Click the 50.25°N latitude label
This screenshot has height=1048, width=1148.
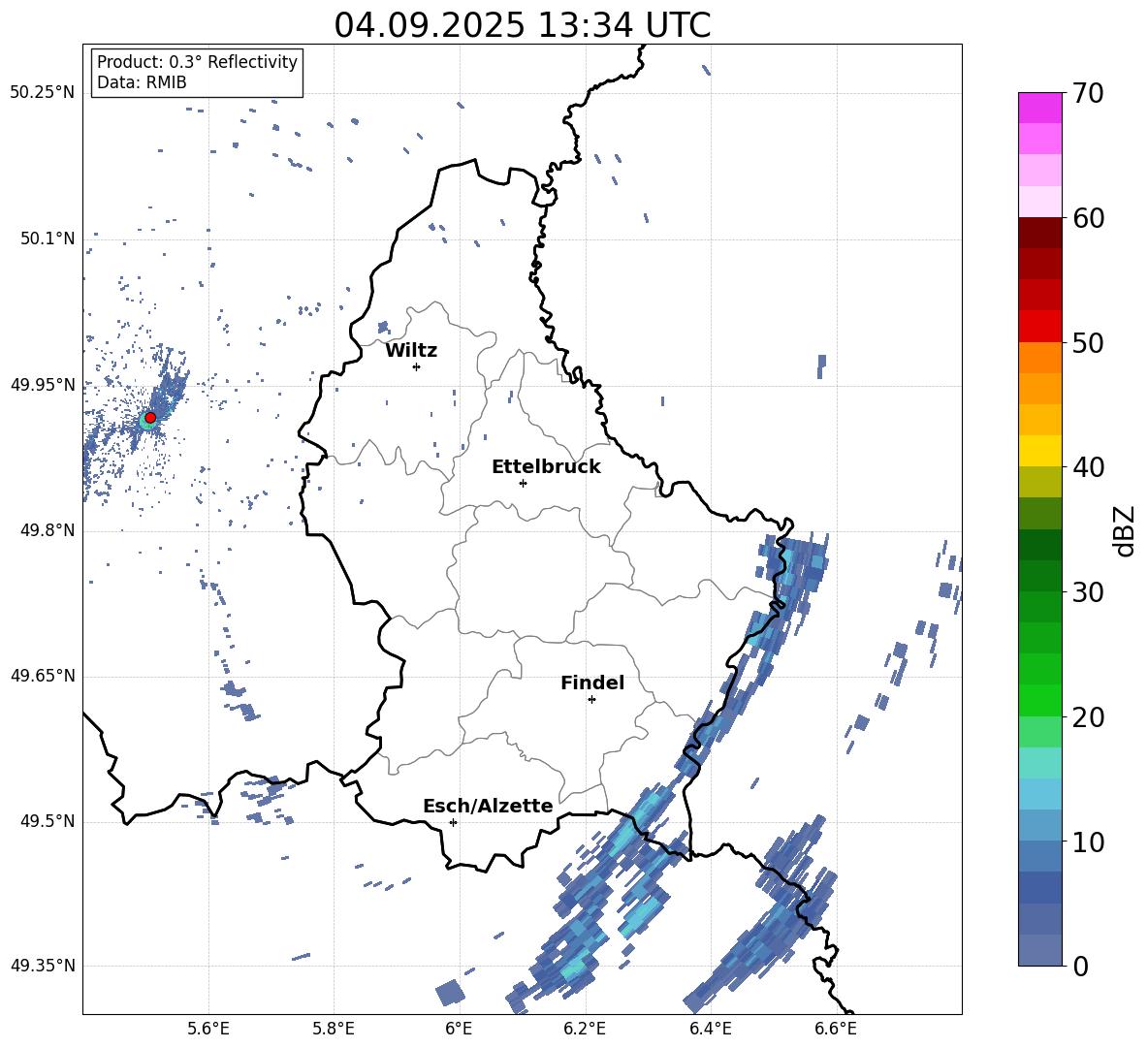43,93
